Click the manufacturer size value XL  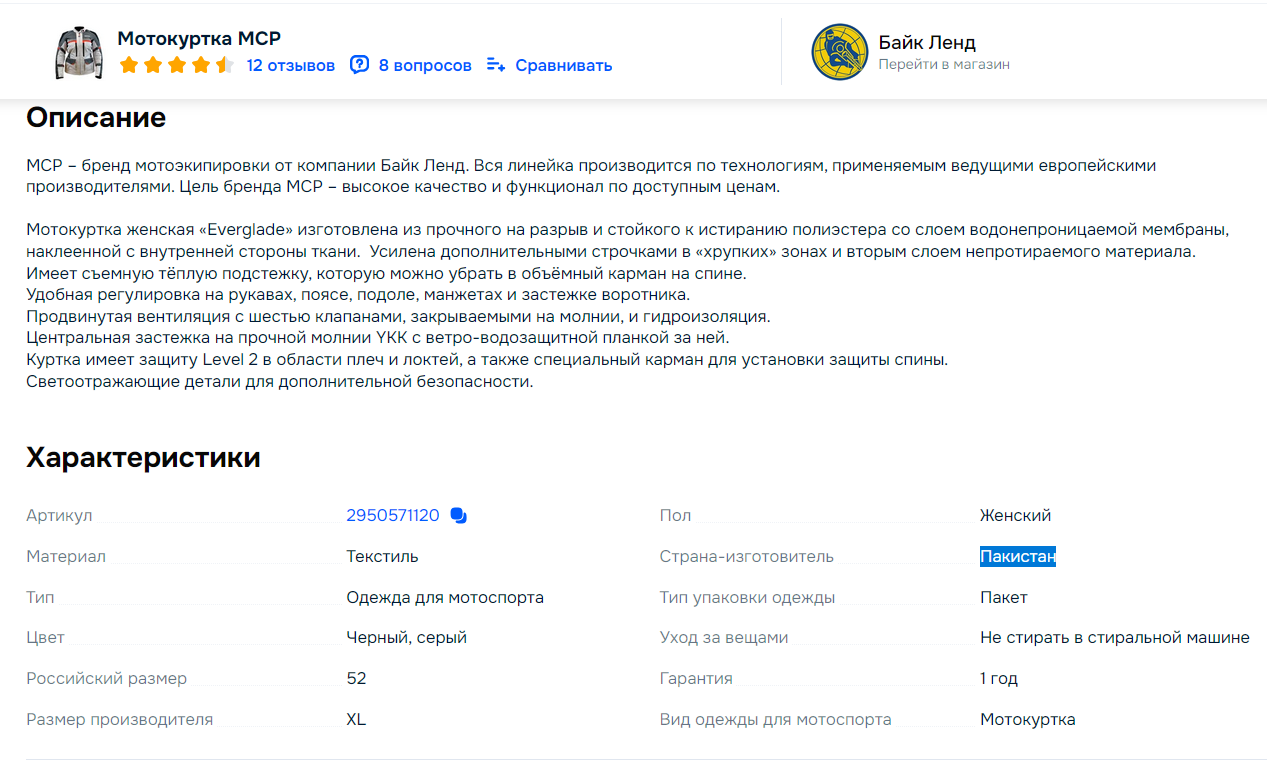356,720
